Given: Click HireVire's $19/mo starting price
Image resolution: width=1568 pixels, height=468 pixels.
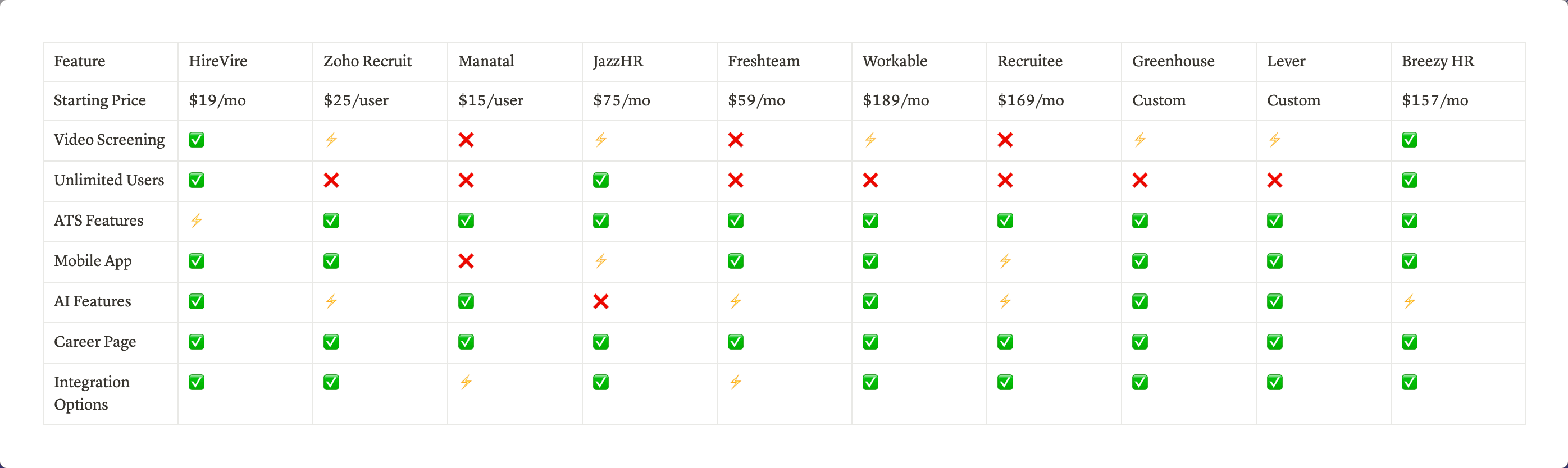Looking at the screenshot, I should click(x=217, y=100).
